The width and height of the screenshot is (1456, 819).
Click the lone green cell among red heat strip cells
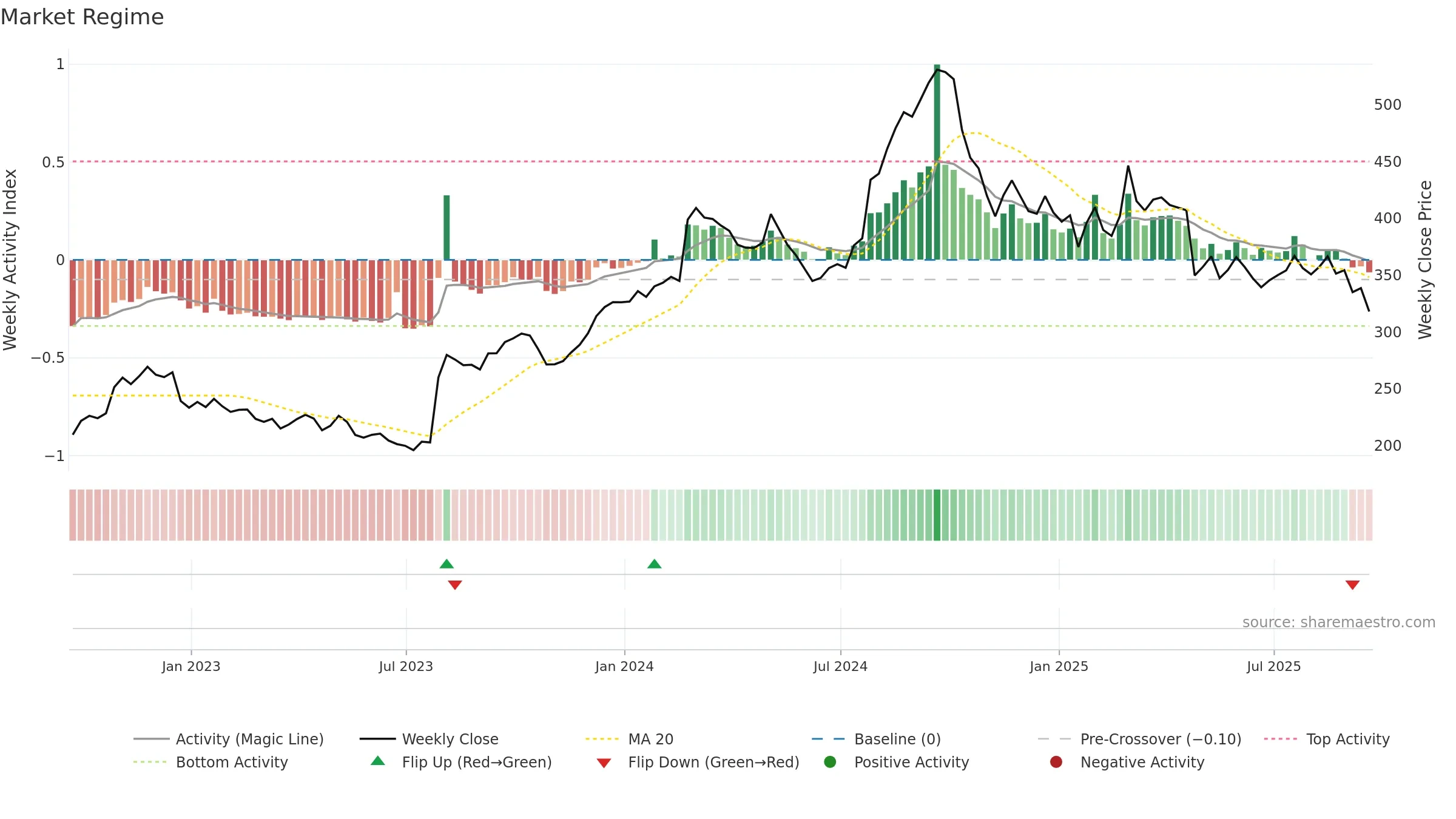pyautogui.click(x=447, y=515)
